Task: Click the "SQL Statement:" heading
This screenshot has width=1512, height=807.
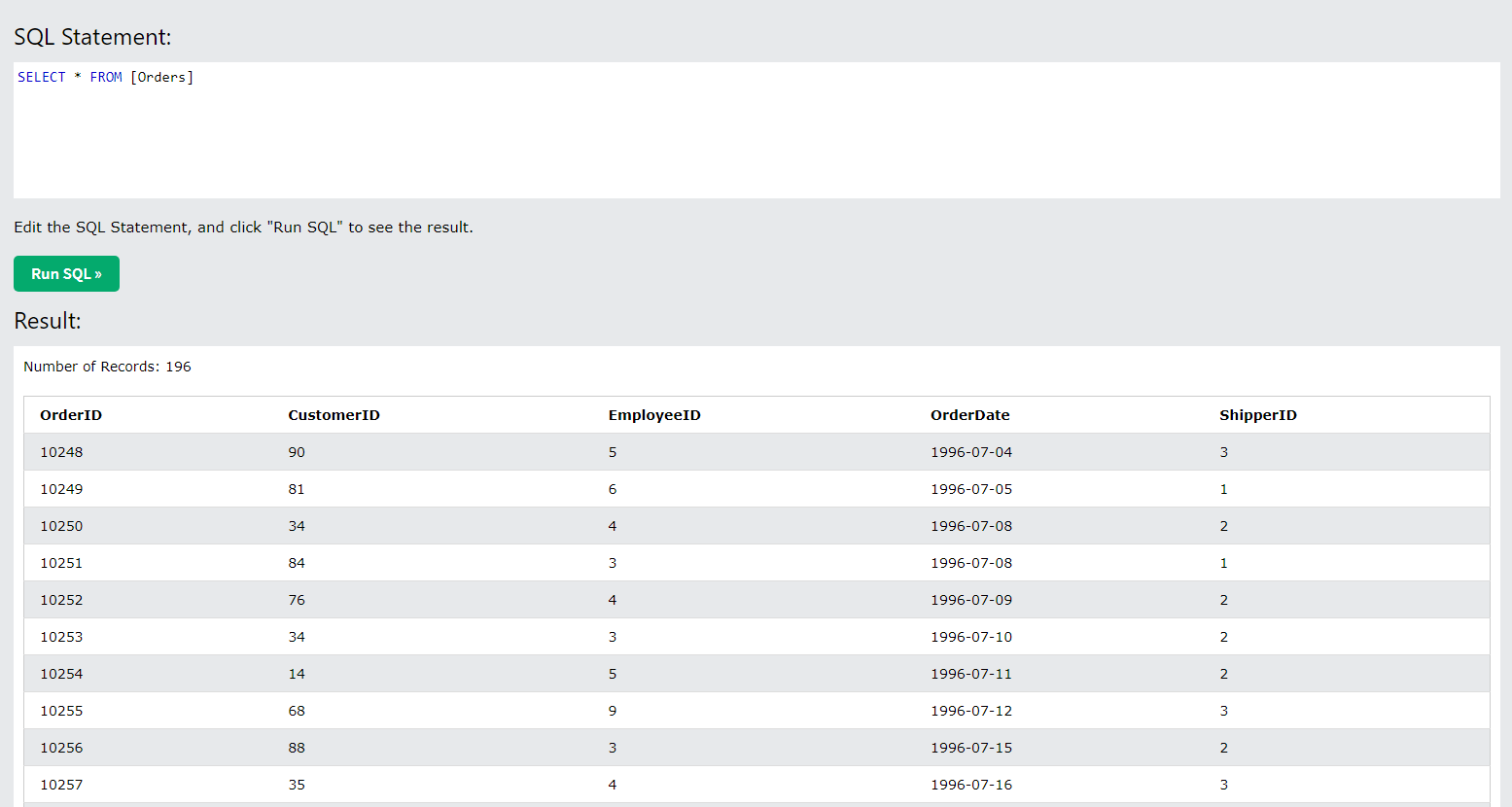Action: [92, 37]
